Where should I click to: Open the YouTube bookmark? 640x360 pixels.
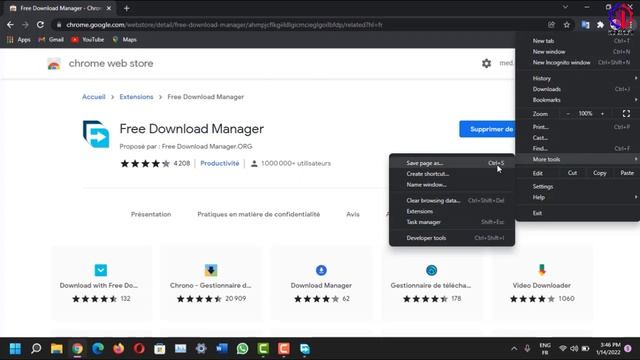pyautogui.click(x=88, y=40)
